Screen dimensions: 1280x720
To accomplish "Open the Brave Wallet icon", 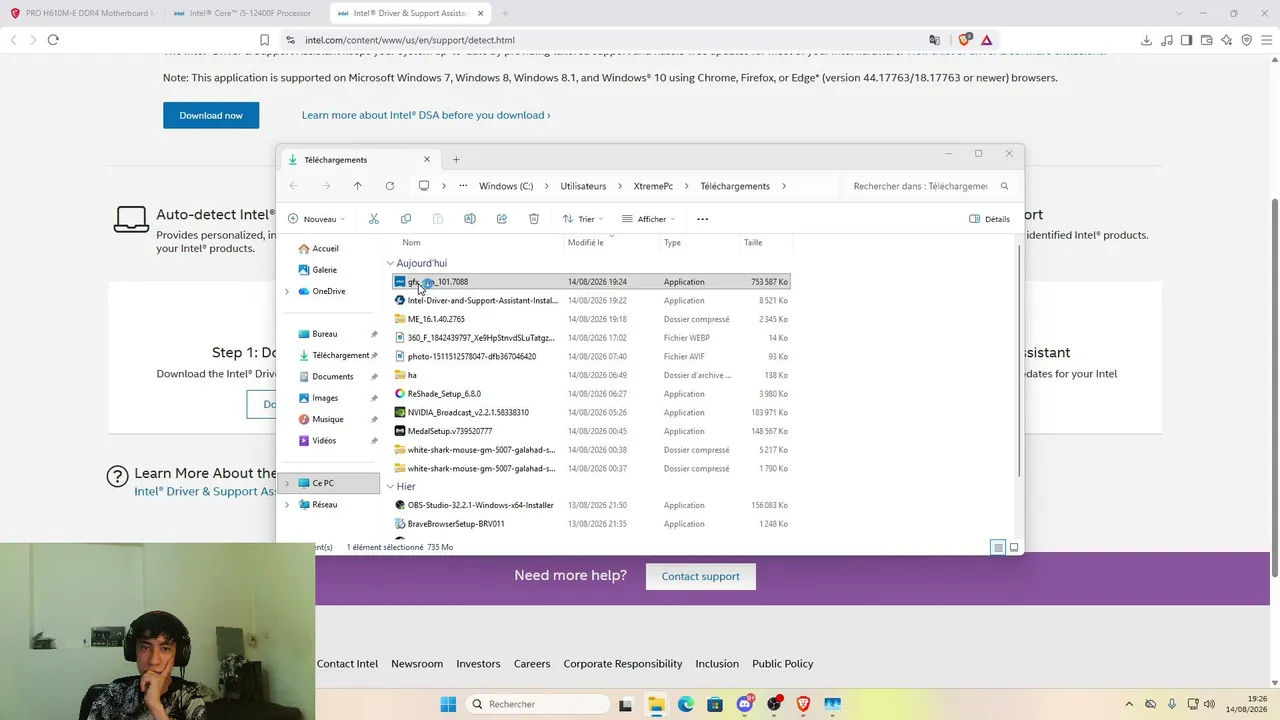I will (1206, 40).
